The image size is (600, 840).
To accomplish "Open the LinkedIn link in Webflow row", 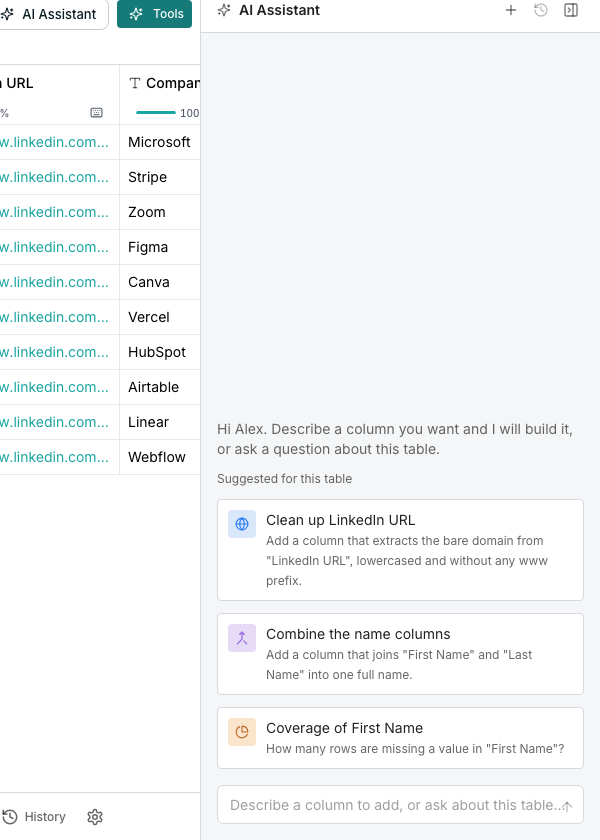I will (x=54, y=457).
